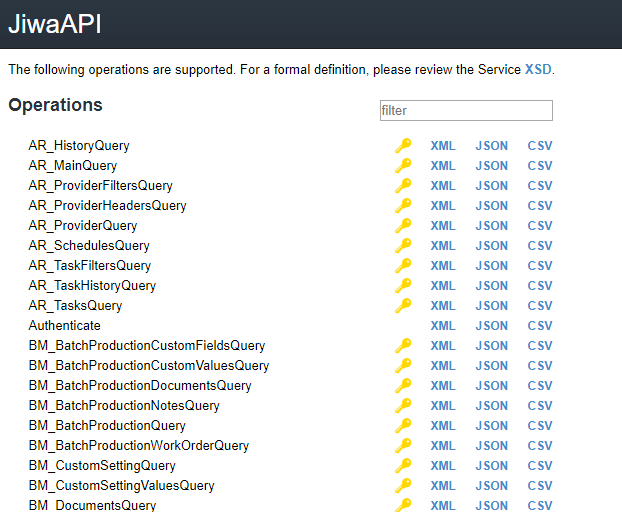Select the Authenticate operation name

pos(65,326)
